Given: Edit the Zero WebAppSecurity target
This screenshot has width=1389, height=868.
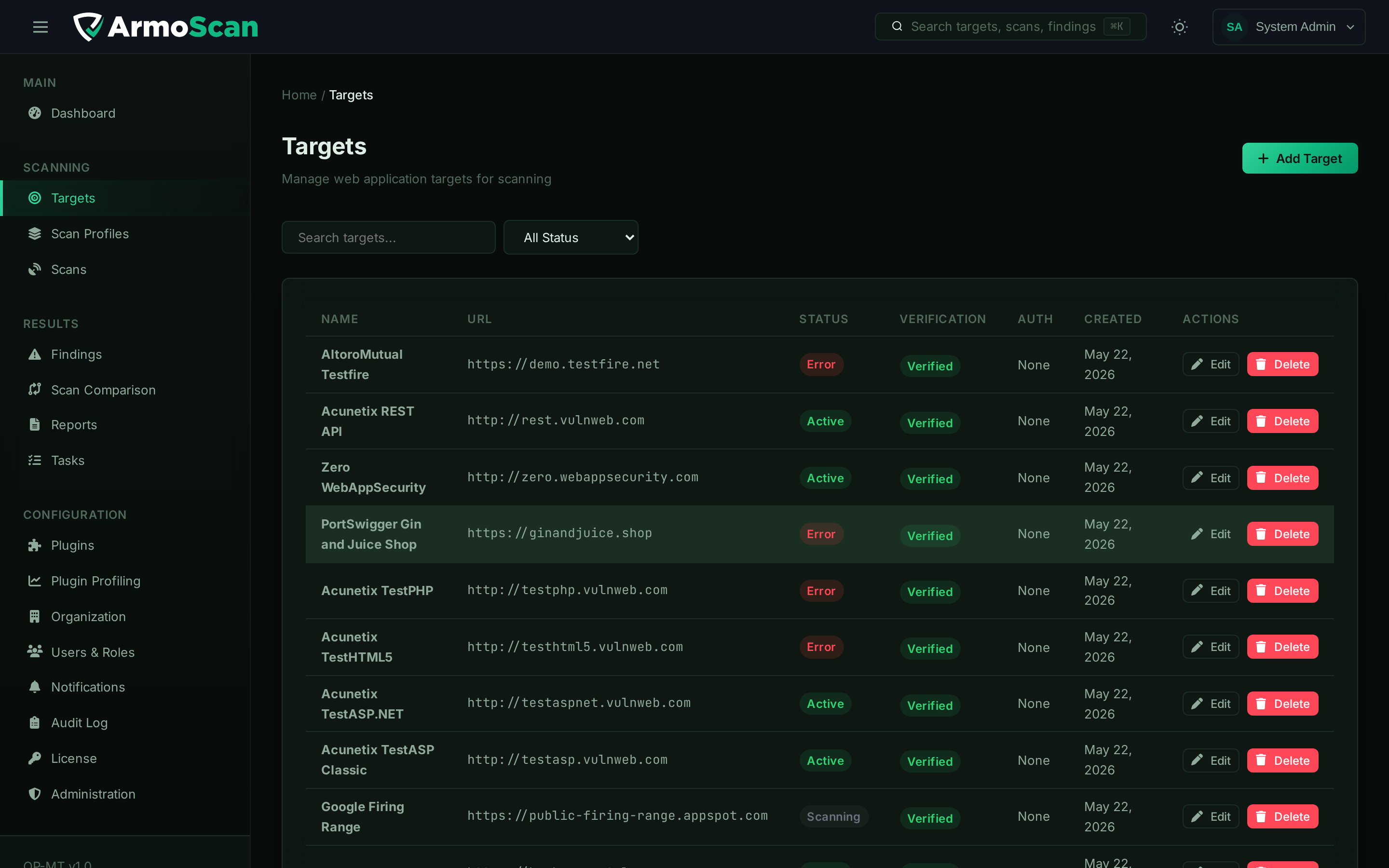Looking at the screenshot, I should (1211, 478).
